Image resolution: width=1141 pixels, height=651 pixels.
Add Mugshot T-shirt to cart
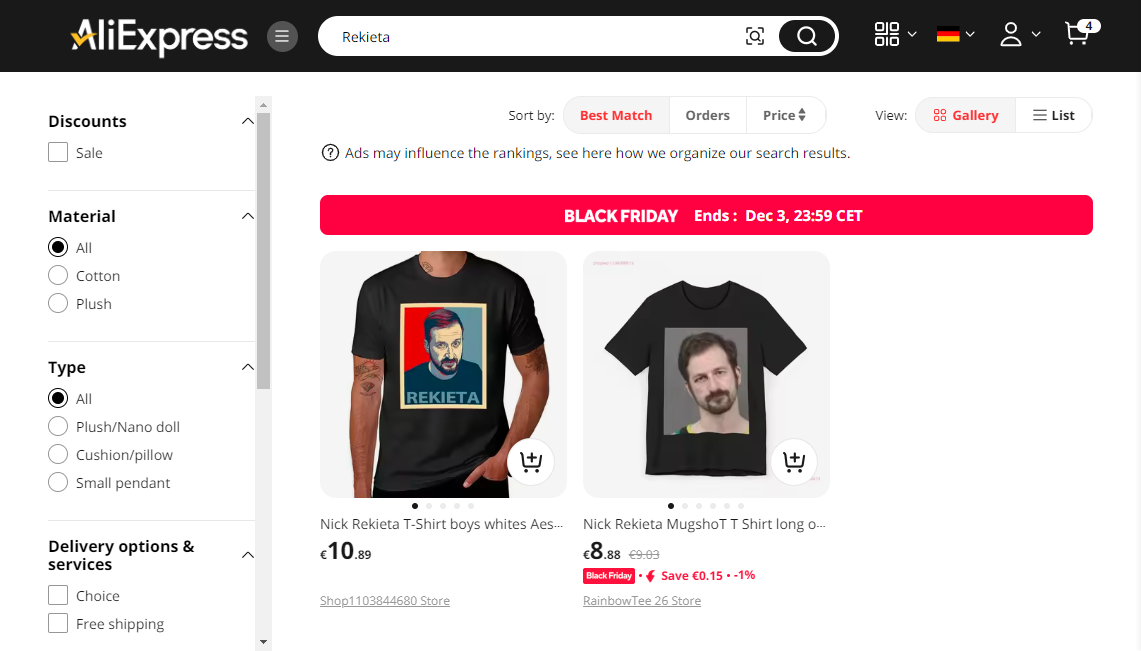(794, 461)
